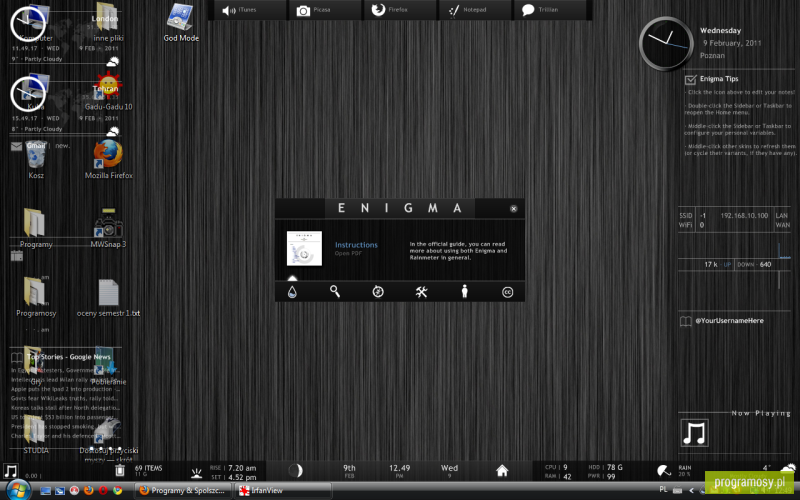The height and width of the screenshot is (500, 800).
Task: Click the recycle bin icon in Enigma taskbar
Action: (120, 470)
